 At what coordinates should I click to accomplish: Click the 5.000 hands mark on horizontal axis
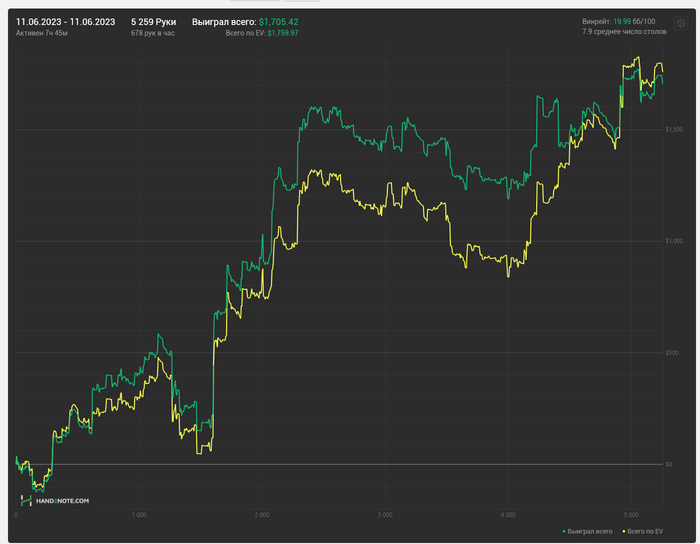point(631,515)
